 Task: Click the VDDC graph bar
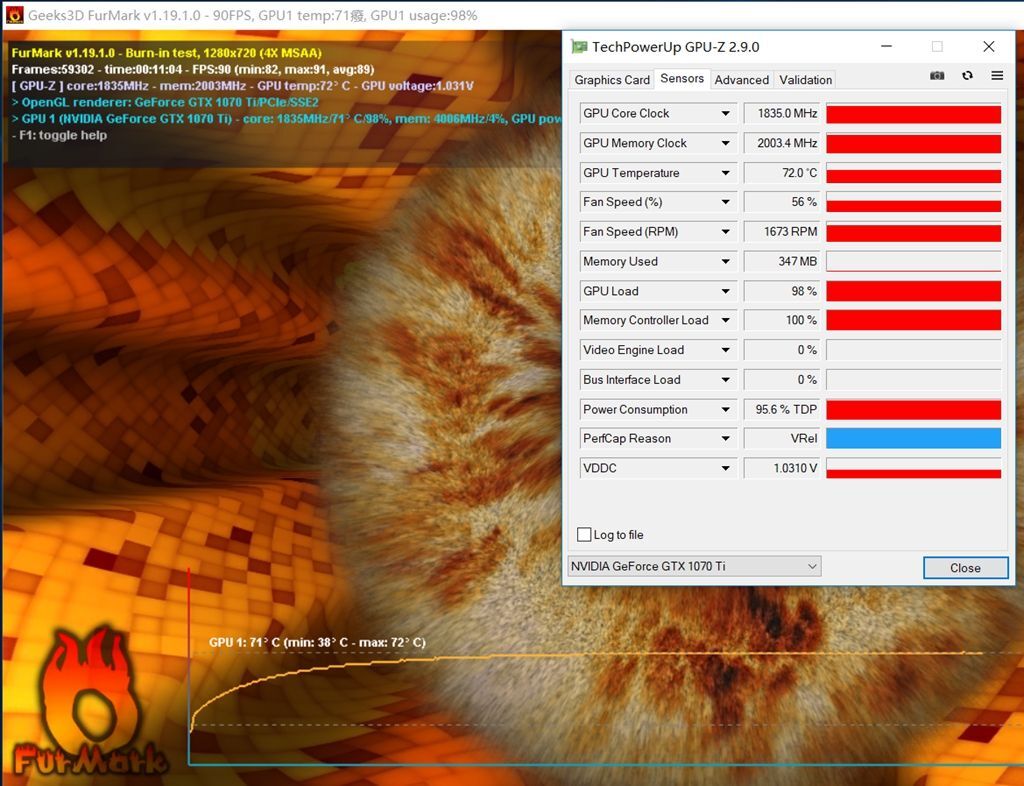[914, 468]
